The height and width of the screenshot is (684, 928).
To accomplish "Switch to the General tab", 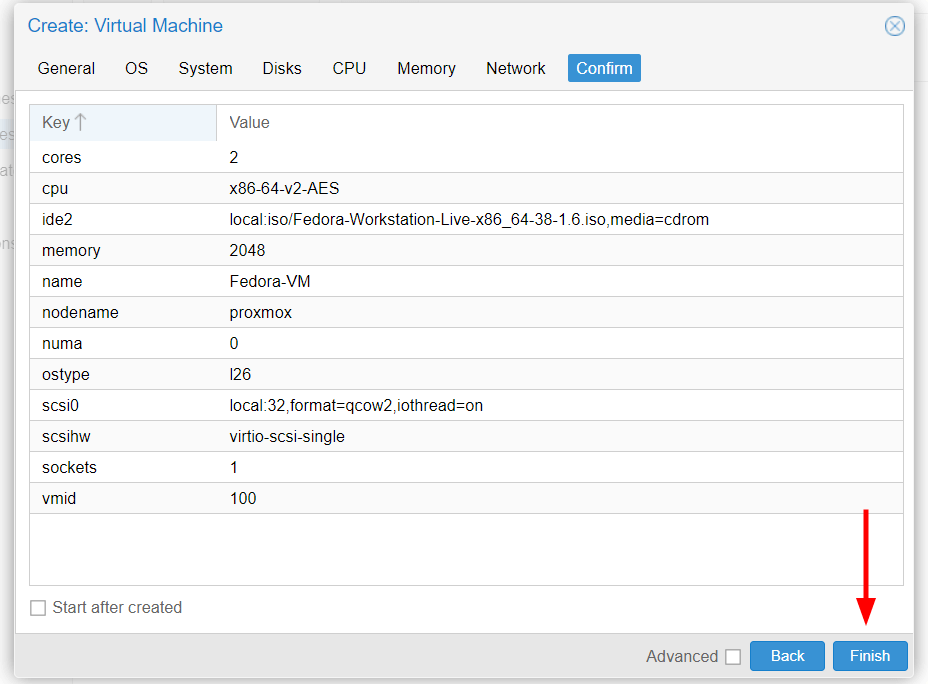I will (66, 68).
